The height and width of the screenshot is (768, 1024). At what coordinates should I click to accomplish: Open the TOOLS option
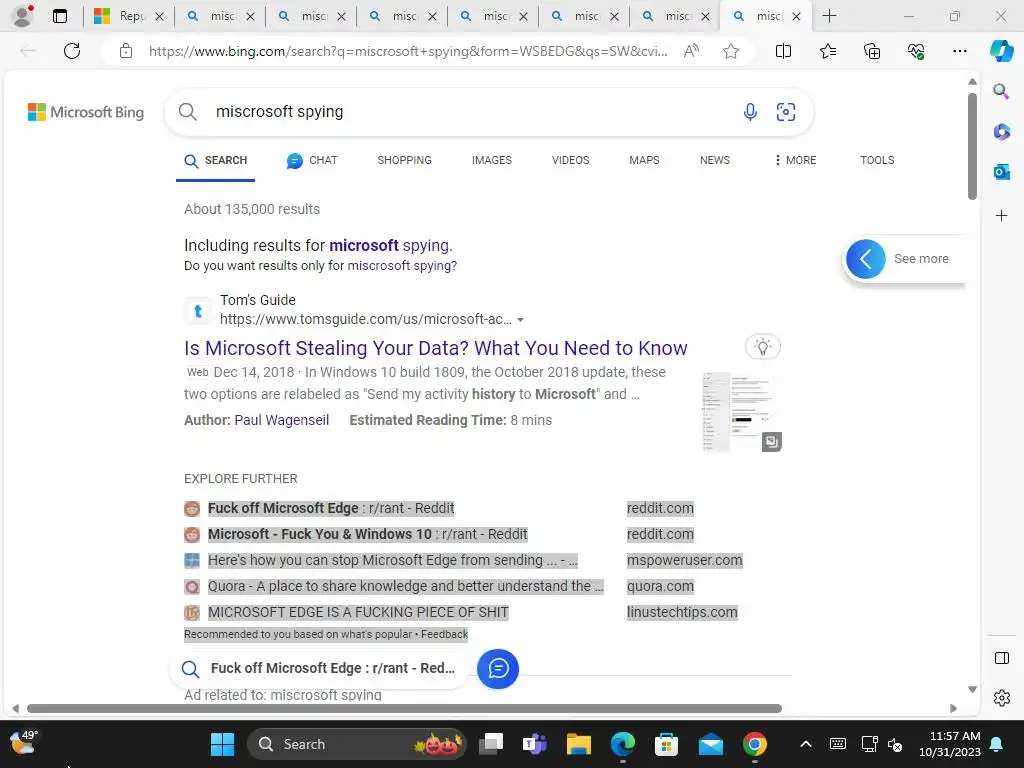point(876,160)
